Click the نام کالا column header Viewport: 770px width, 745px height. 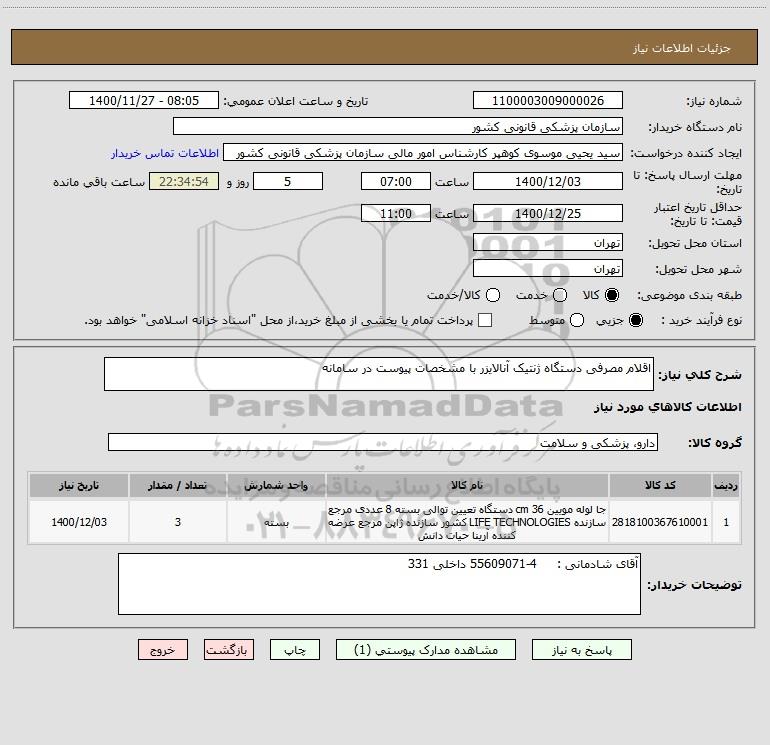[x=467, y=486]
